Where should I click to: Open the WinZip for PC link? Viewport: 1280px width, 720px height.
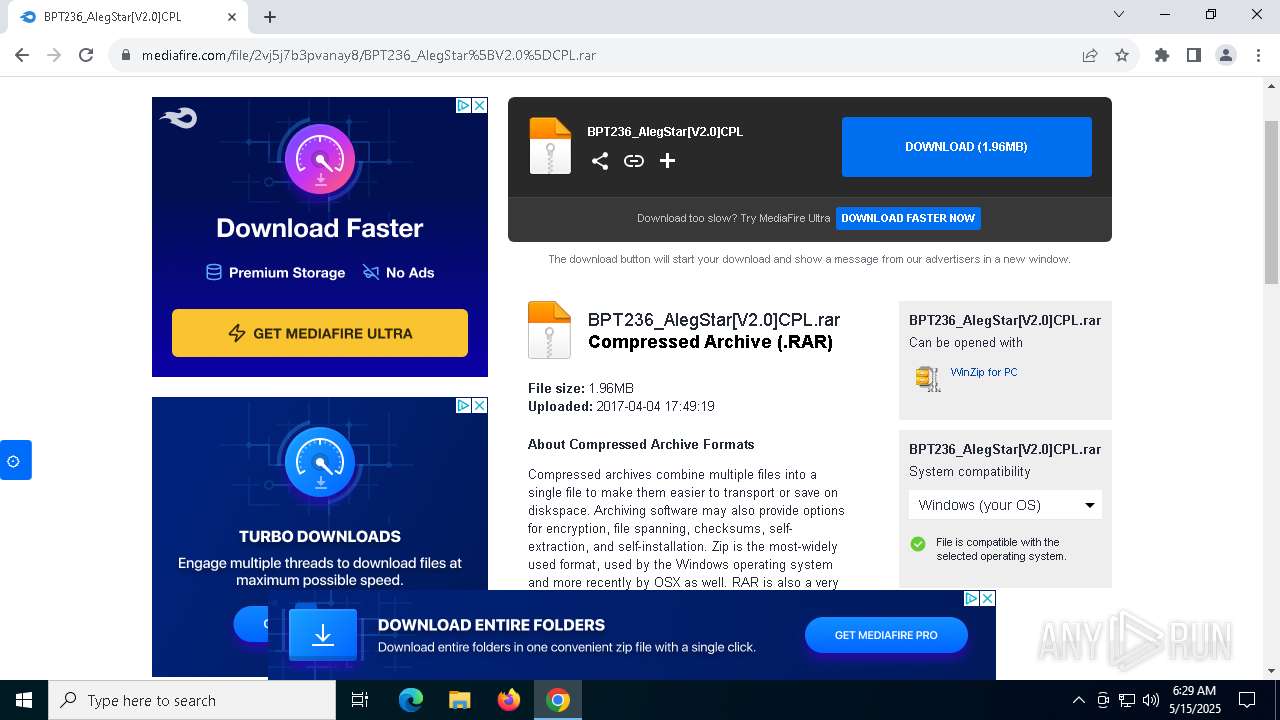tap(984, 372)
